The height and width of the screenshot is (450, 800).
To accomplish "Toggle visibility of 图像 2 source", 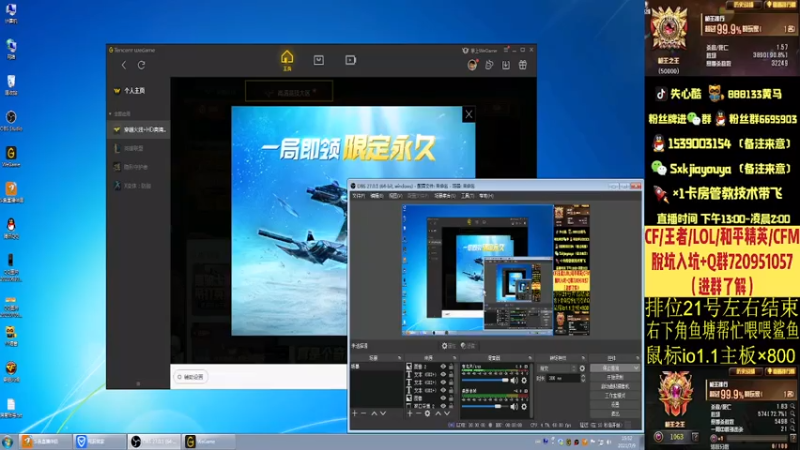I will [x=443, y=366].
